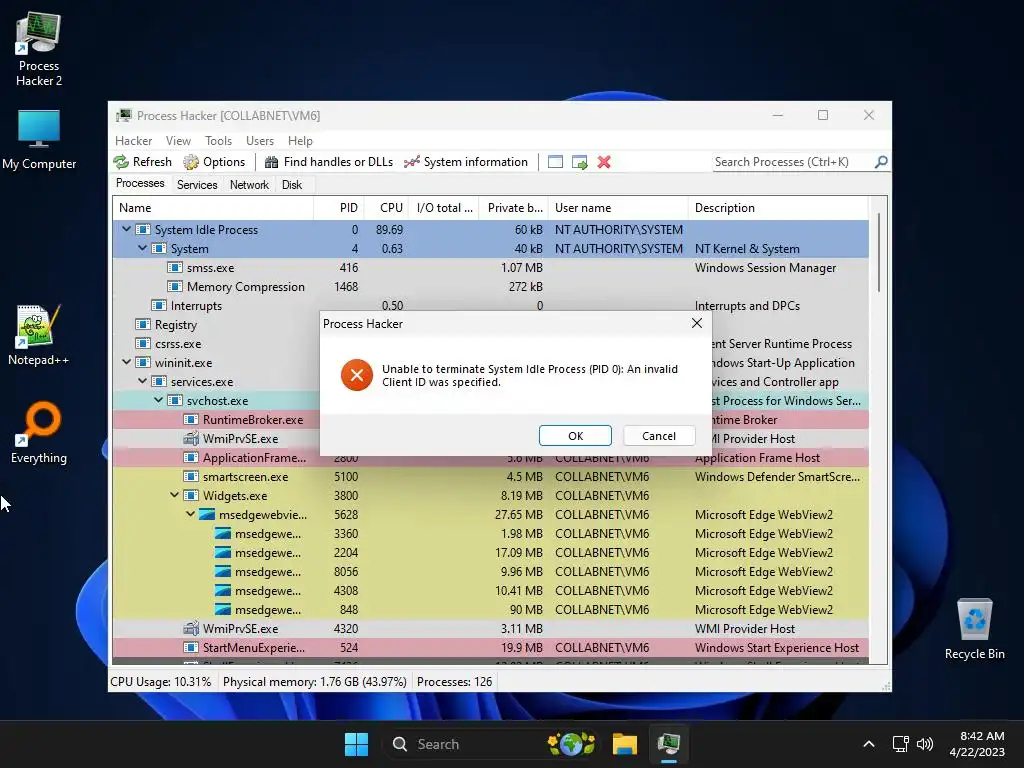Click the network tray icon

[901, 744]
